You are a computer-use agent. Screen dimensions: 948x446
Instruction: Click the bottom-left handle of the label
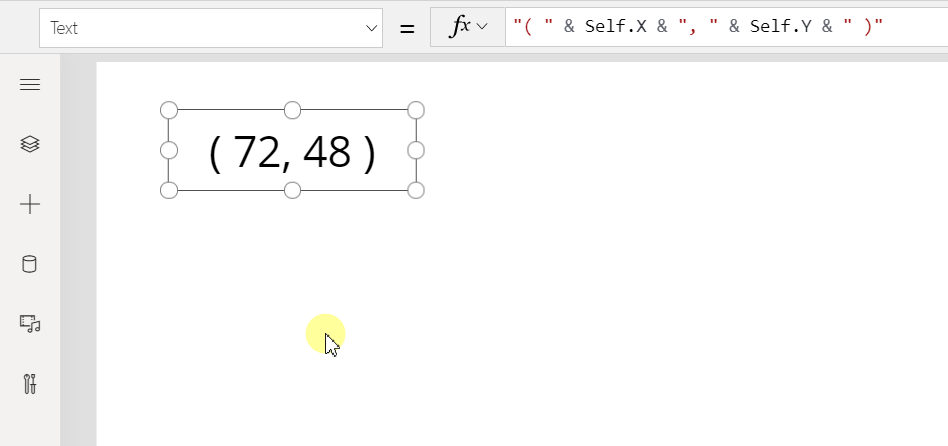pos(169,190)
